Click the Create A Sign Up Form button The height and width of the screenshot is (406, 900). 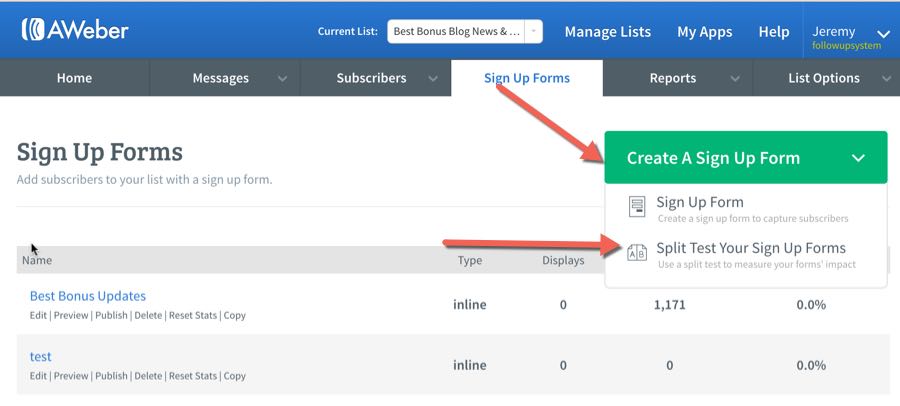tap(746, 157)
